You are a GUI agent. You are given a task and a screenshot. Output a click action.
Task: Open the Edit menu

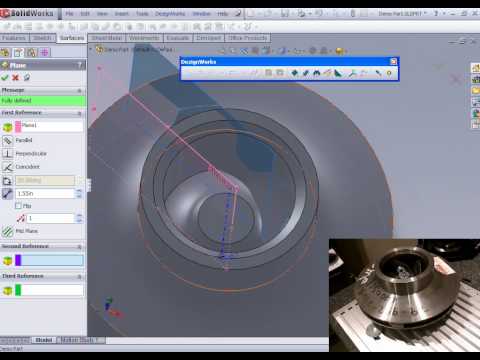click(x=85, y=14)
